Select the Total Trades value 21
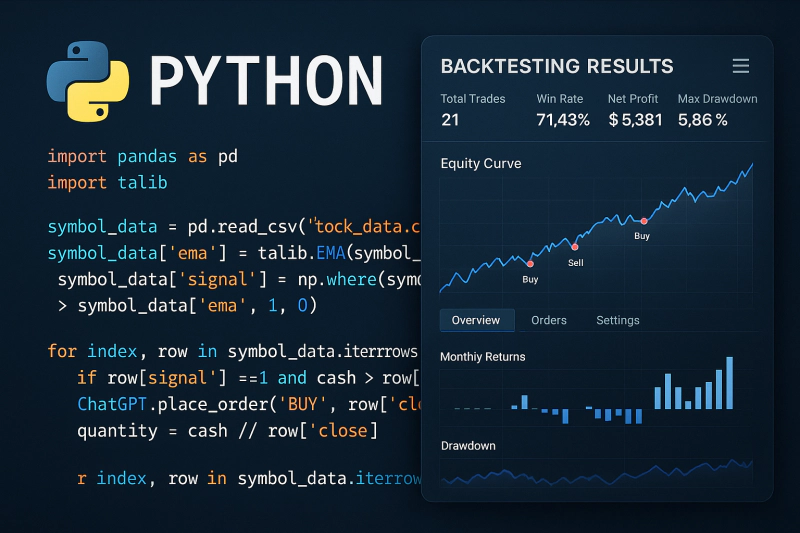This screenshot has width=800, height=533. [450, 120]
